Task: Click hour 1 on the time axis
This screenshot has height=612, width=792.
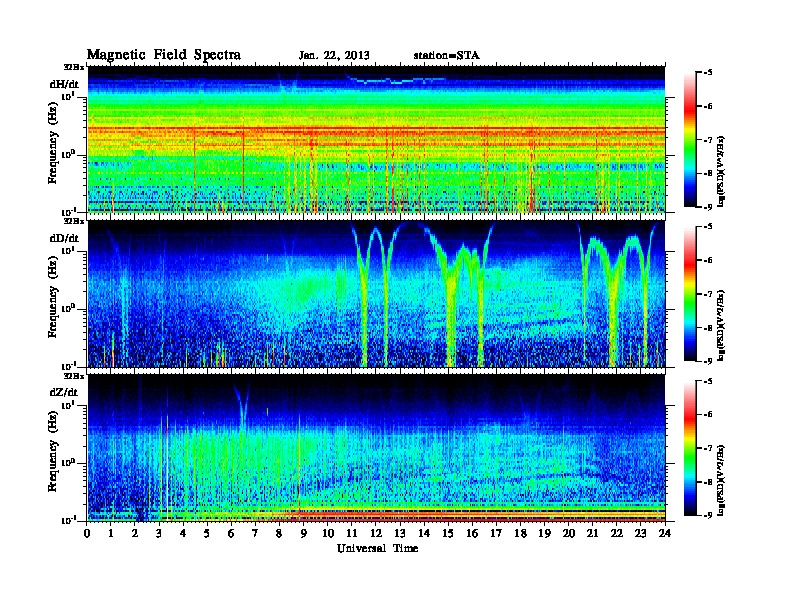Action: (x=111, y=533)
